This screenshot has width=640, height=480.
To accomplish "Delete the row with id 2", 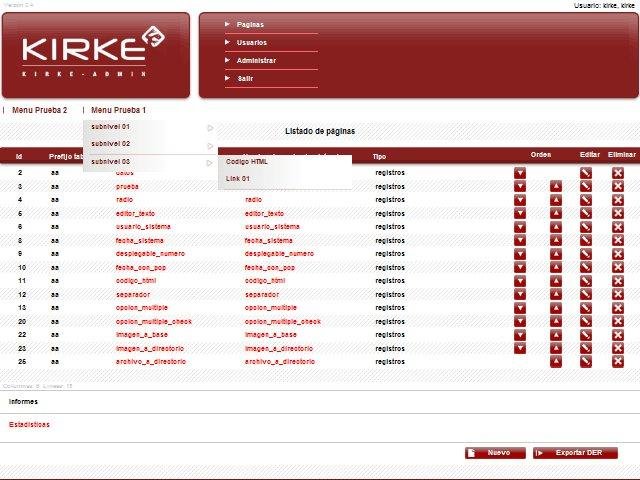I will click(618, 173).
